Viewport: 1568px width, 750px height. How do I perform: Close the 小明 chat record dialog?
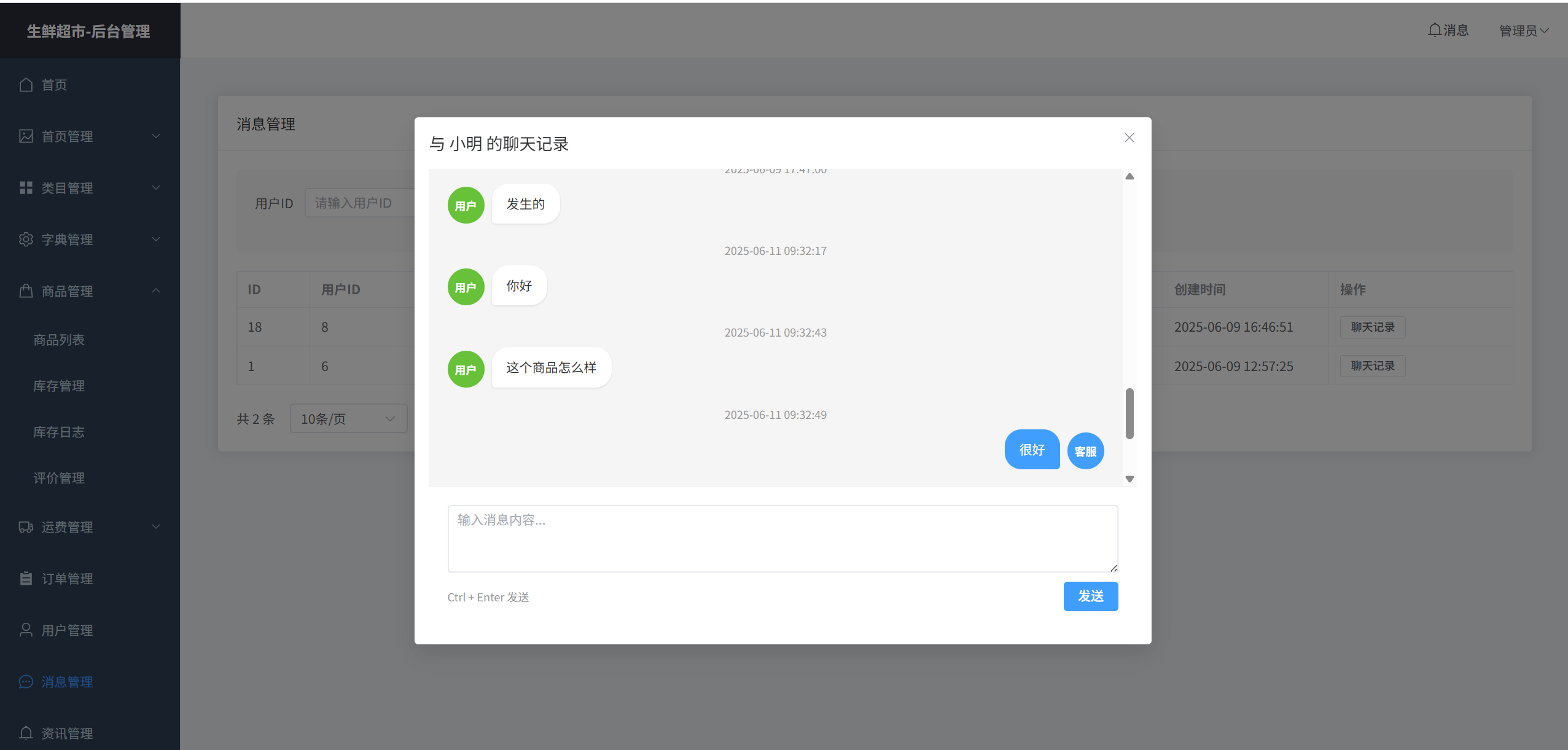click(1129, 138)
